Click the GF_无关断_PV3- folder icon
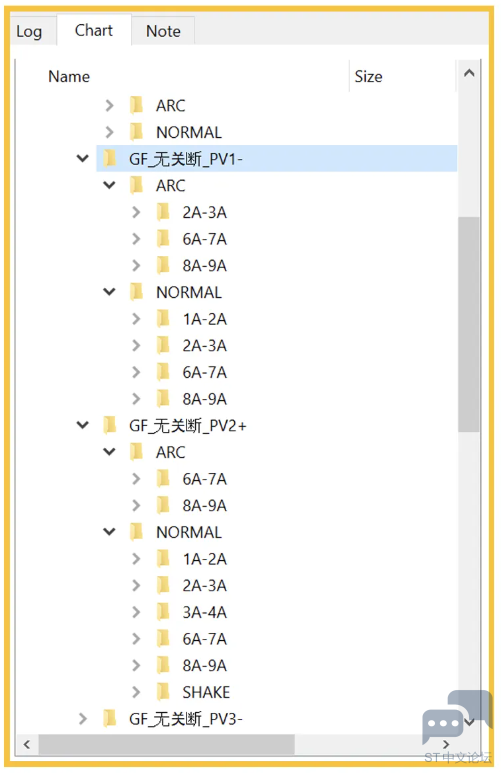The width and height of the screenshot is (501, 773). tap(110, 718)
